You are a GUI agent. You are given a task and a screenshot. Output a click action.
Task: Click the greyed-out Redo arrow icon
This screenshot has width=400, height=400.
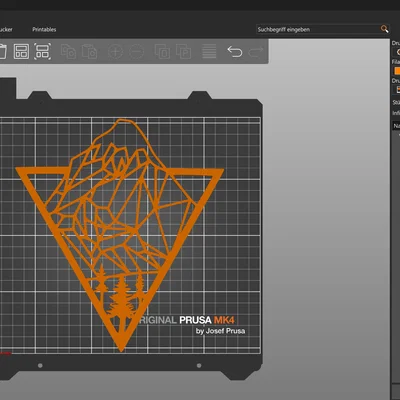[x=256, y=52]
